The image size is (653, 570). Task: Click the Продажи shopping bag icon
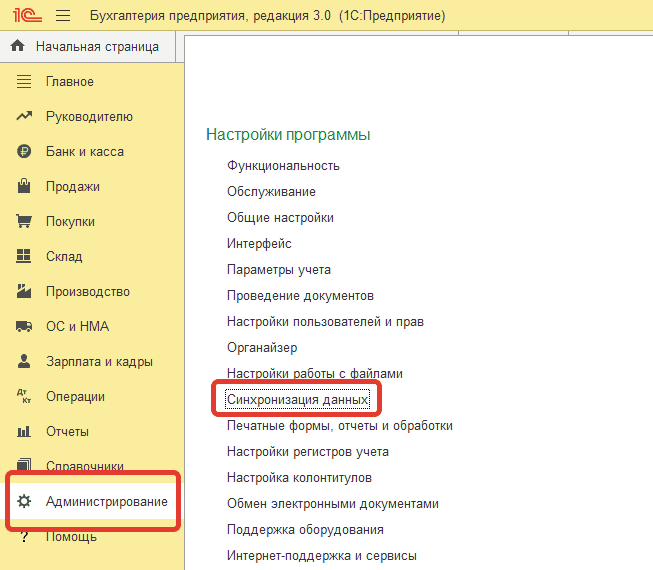pyautogui.click(x=24, y=186)
